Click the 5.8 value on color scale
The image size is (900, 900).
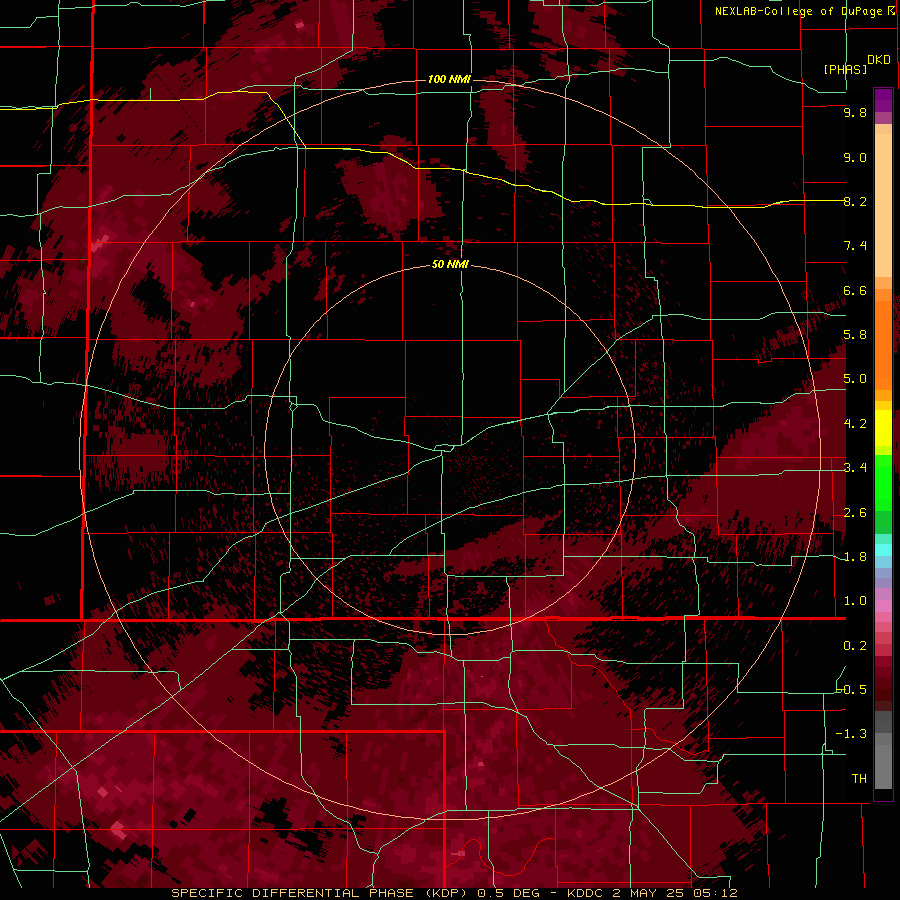(855, 335)
